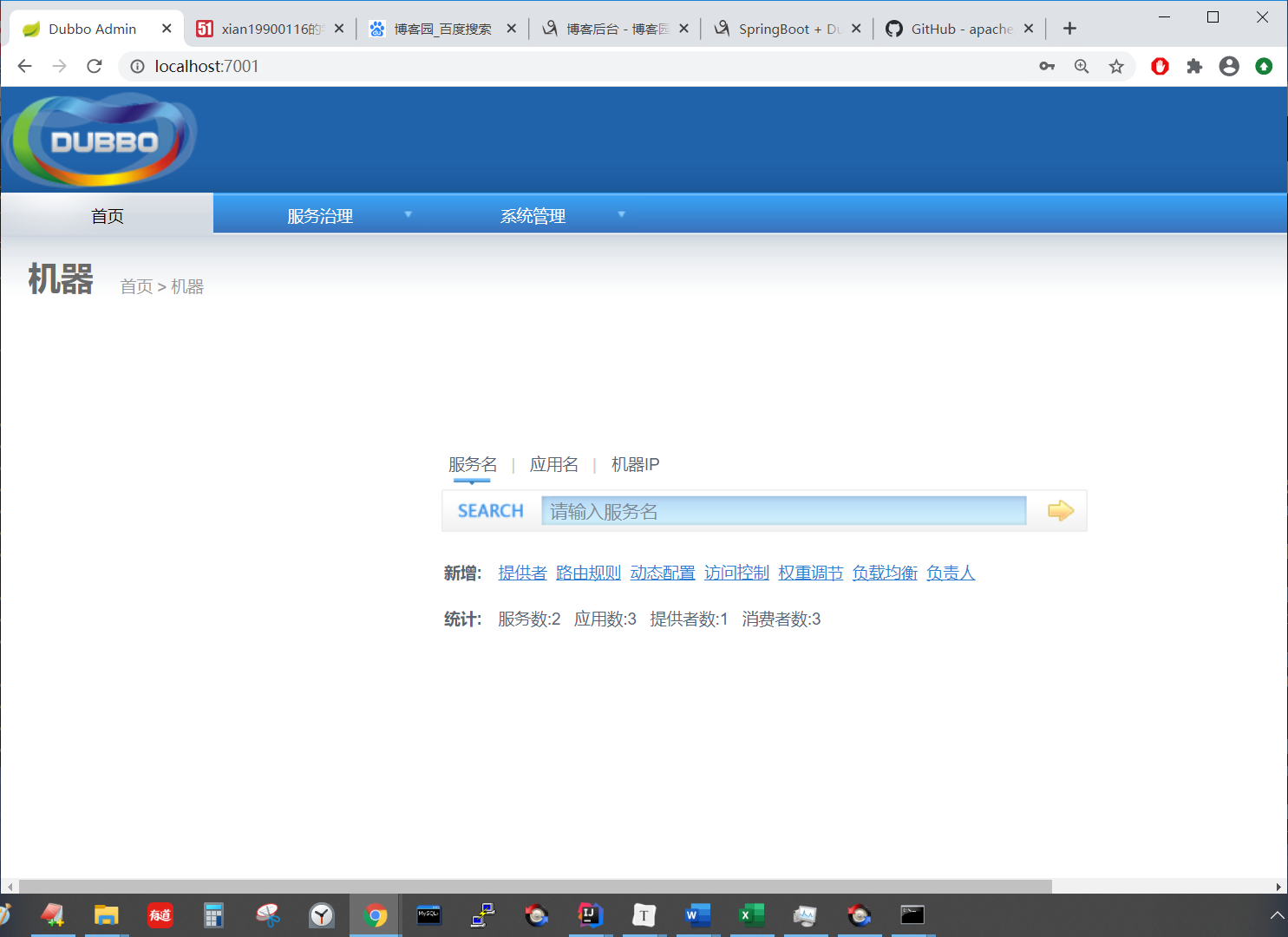Click the 提供者数:1 statistic
Screen dimensions: 1288x937
[x=689, y=619]
